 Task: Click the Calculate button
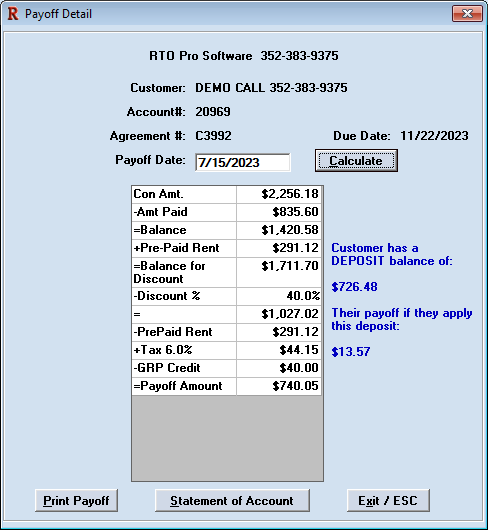click(356, 161)
